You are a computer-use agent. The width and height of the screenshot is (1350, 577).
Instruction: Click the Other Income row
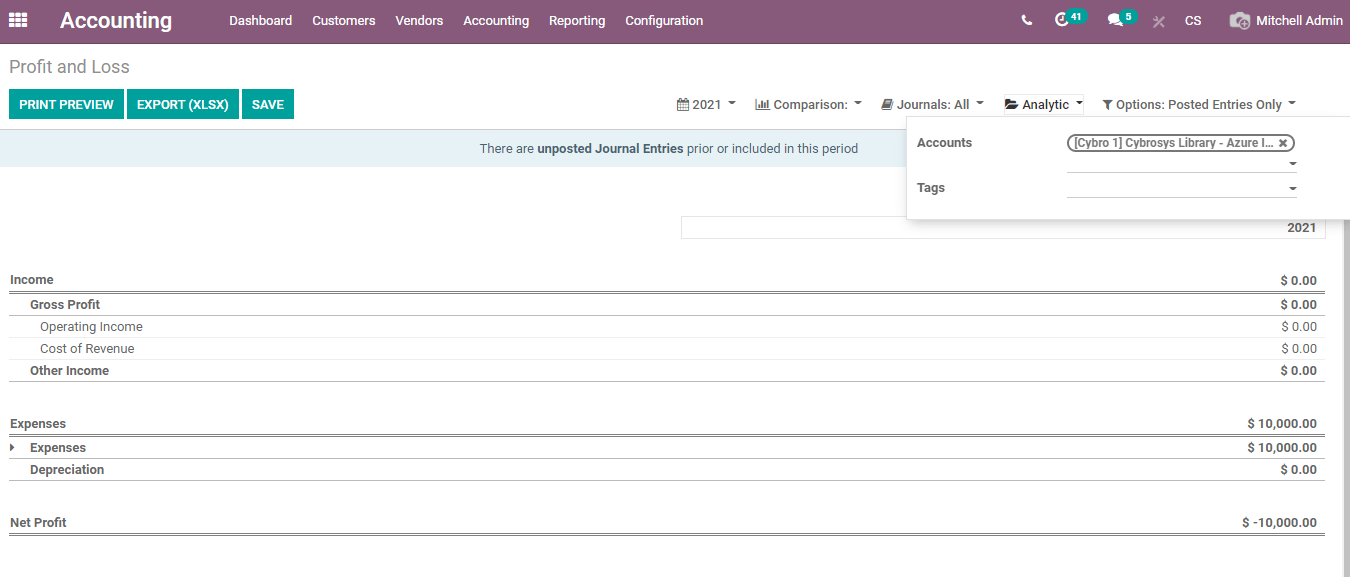[667, 370]
